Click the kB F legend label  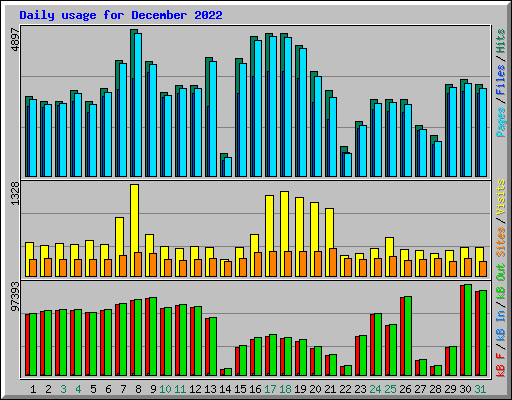(x=501, y=365)
